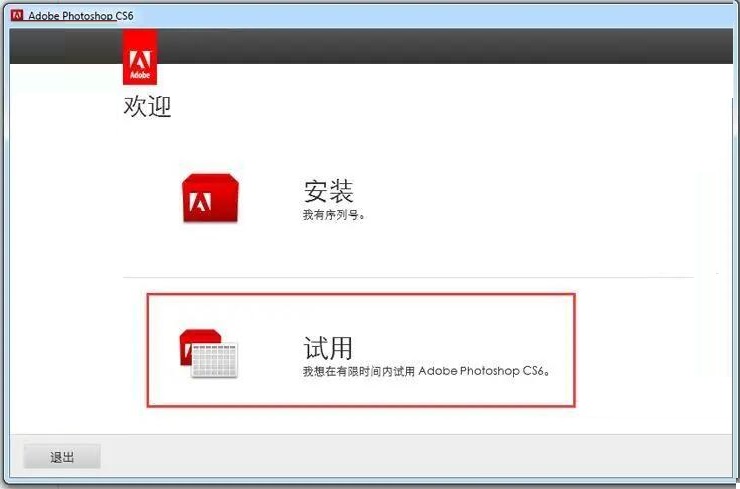Click the Adobe Photoshop CS6 window title text

pos(79,16)
